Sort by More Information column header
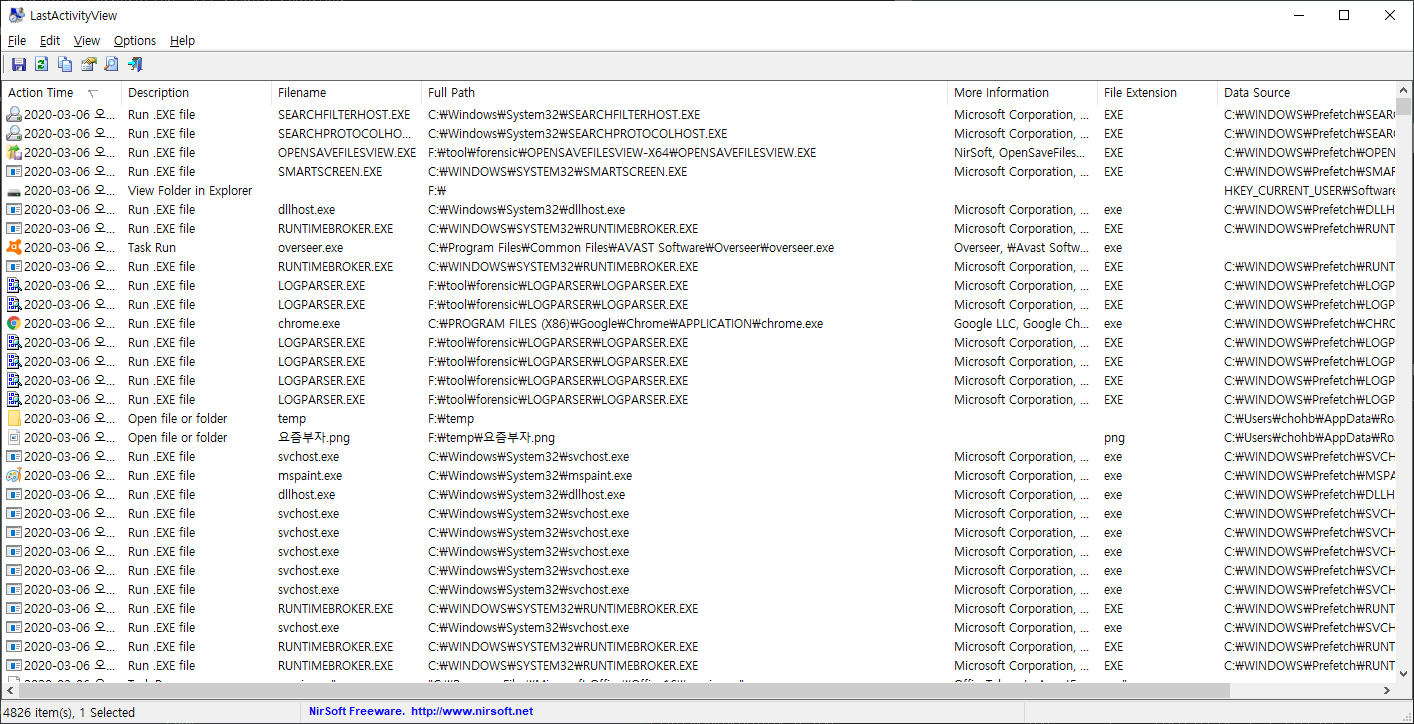 1022,93
